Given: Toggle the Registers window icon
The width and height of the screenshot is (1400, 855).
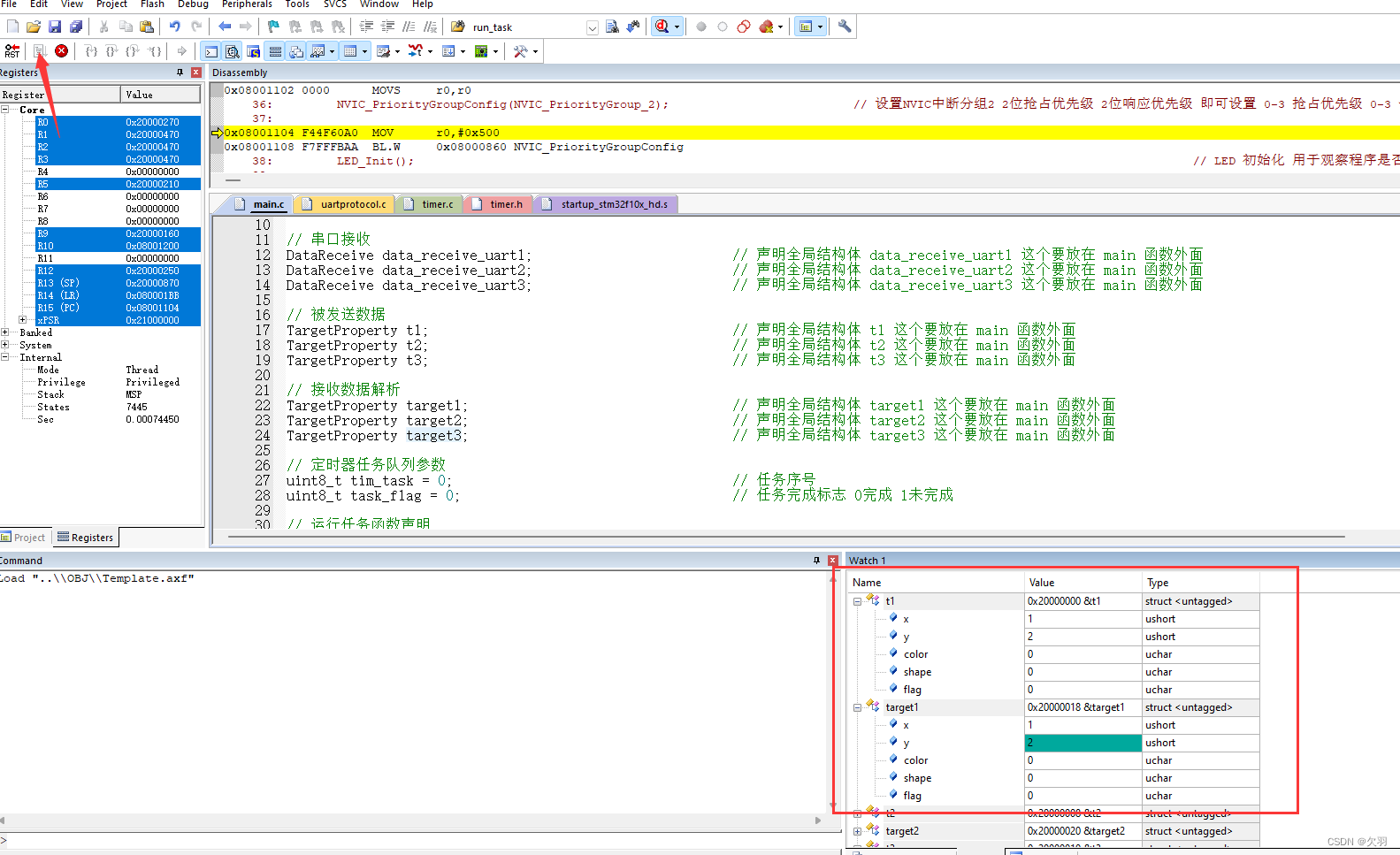Looking at the screenshot, I should [275, 51].
